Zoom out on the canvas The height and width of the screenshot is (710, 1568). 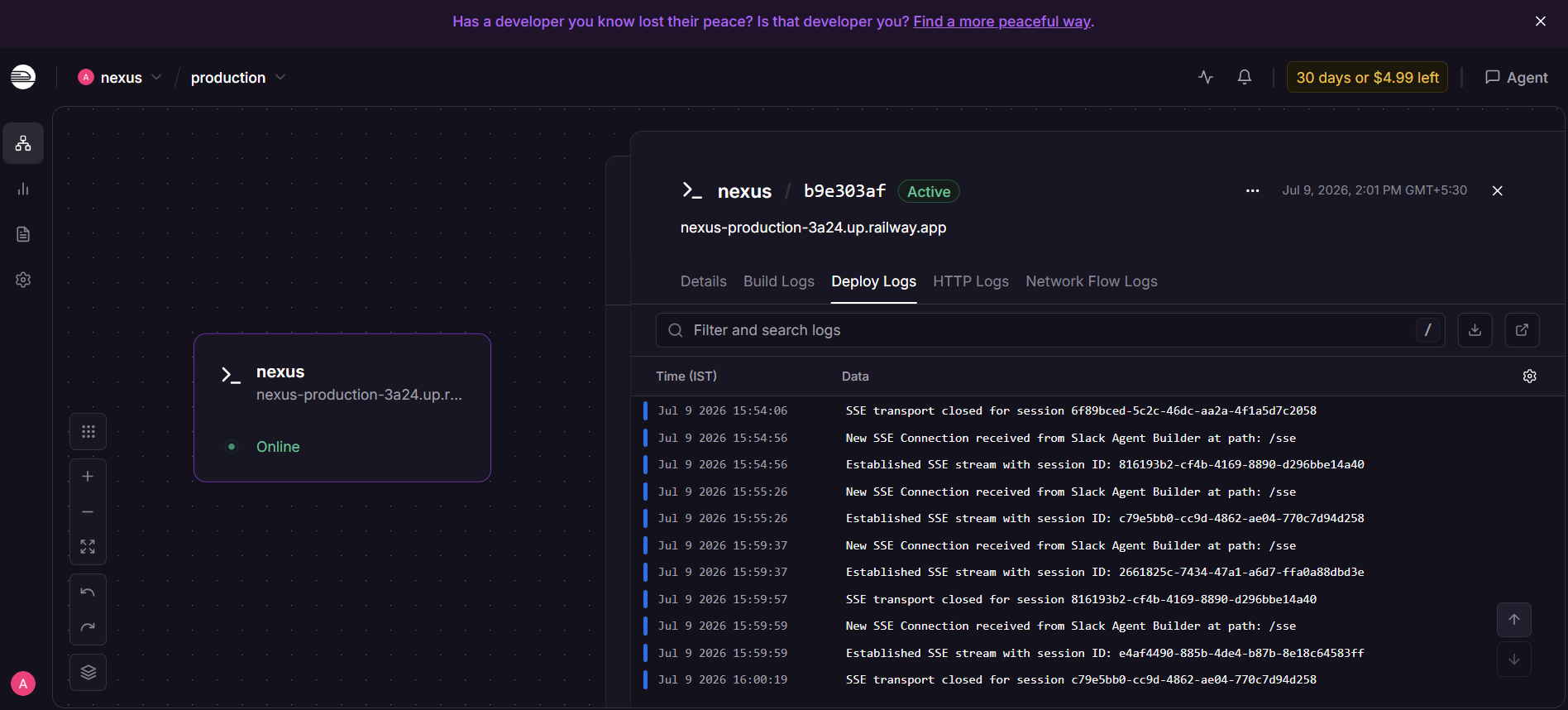88,512
